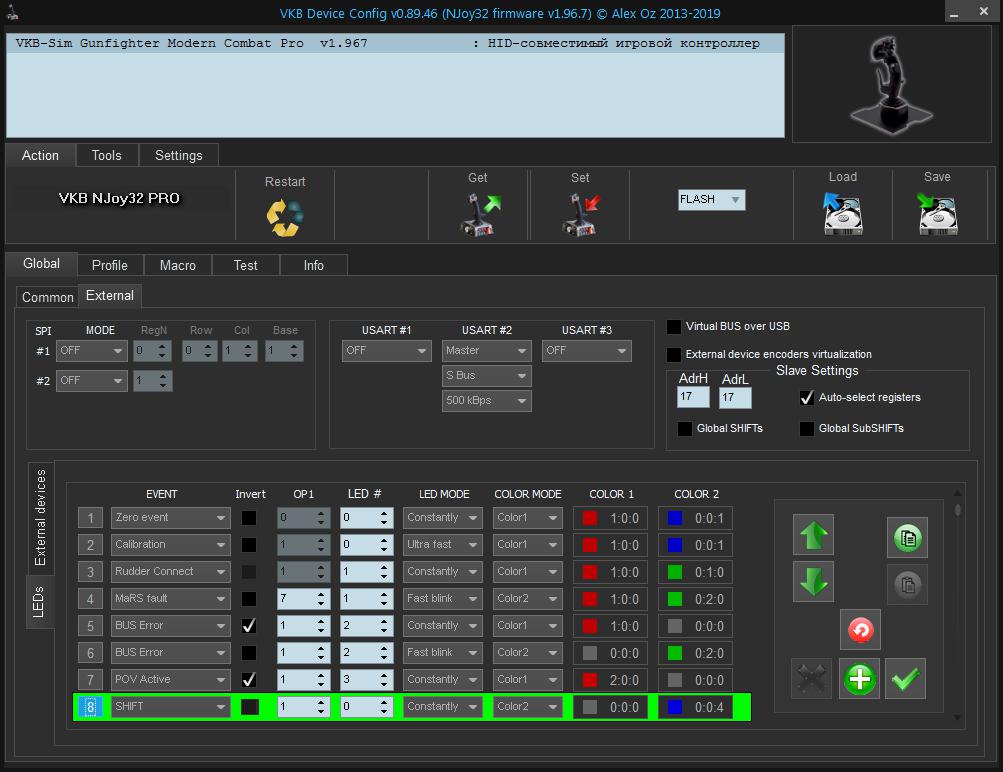Select External devices vertical tab
Image resolution: width=1003 pixels, height=772 pixels.
[40, 517]
